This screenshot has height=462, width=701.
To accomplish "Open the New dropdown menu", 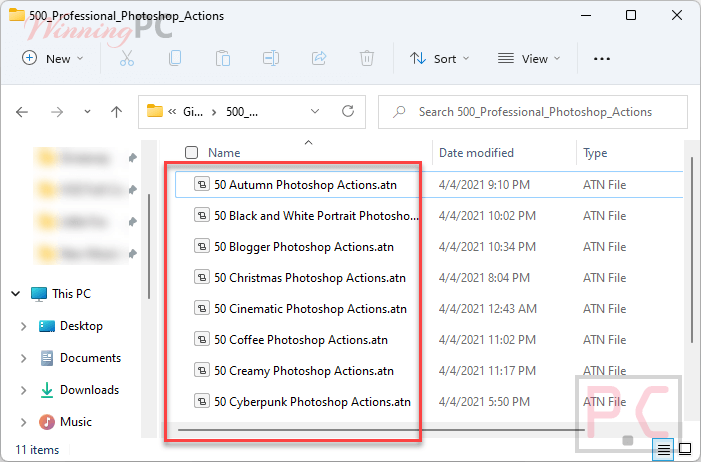I will pos(53,59).
